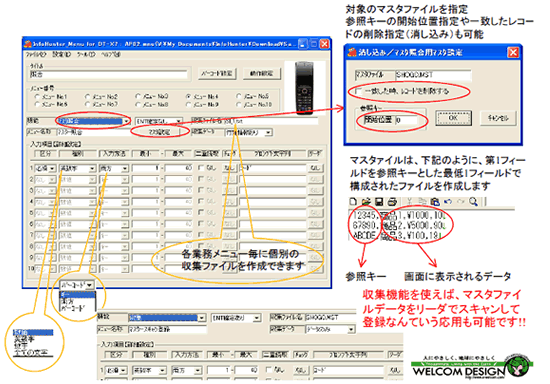This screenshot has width=550, height=384.
Task: Toggle the duplicate check checkbox in row 1
Action: click(x=201, y=168)
